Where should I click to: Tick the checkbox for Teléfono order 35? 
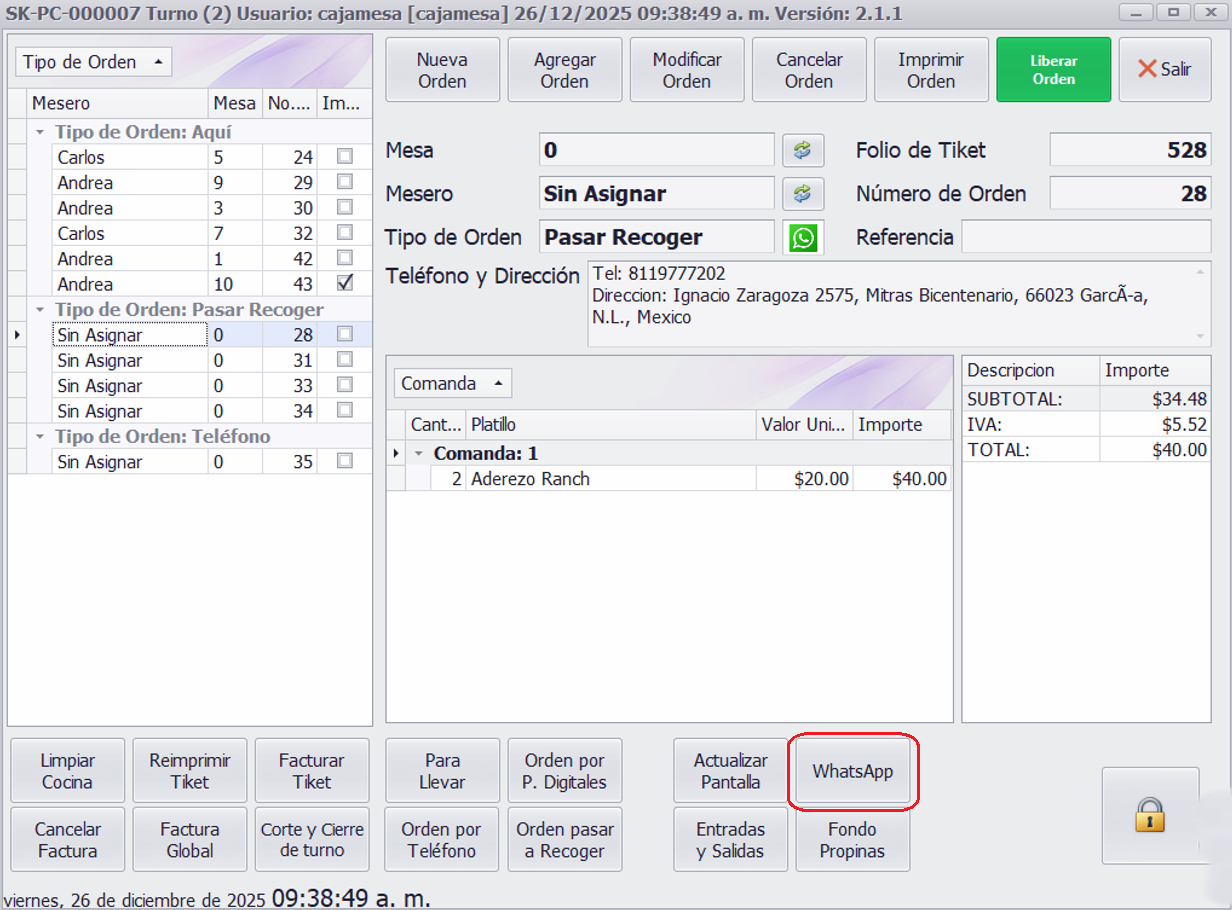coord(345,461)
